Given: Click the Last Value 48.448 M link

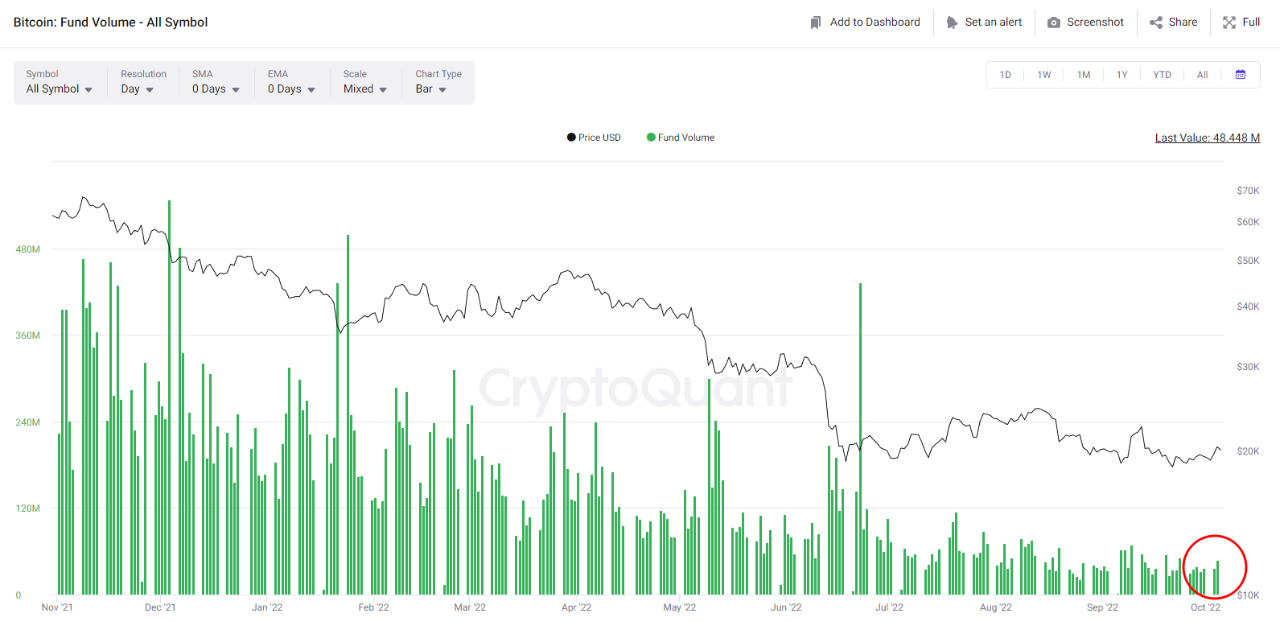Looking at the screenshot, I should point(1207,138).
